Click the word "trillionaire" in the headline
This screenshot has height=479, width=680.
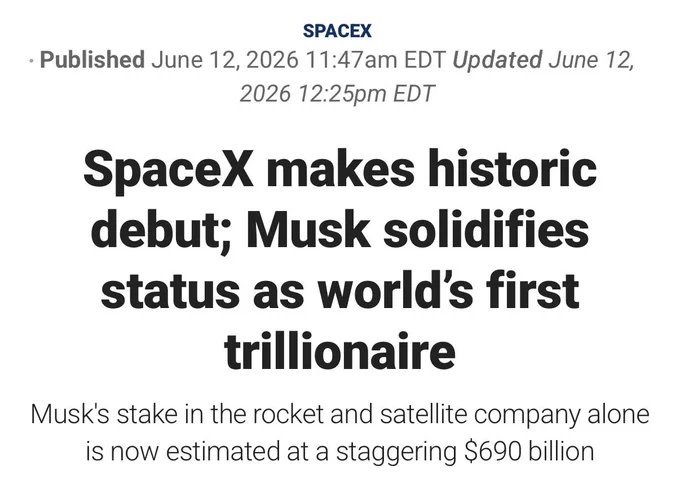(340, 350)
